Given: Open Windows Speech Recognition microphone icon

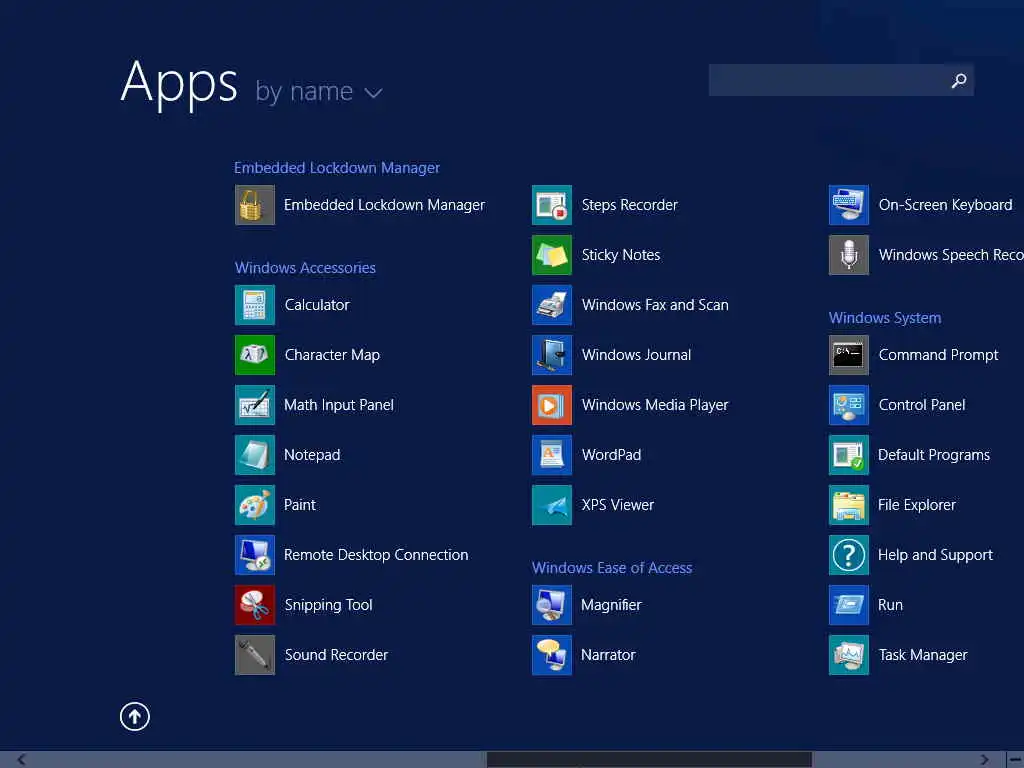Looking at the screenshot, I should 849,255.
